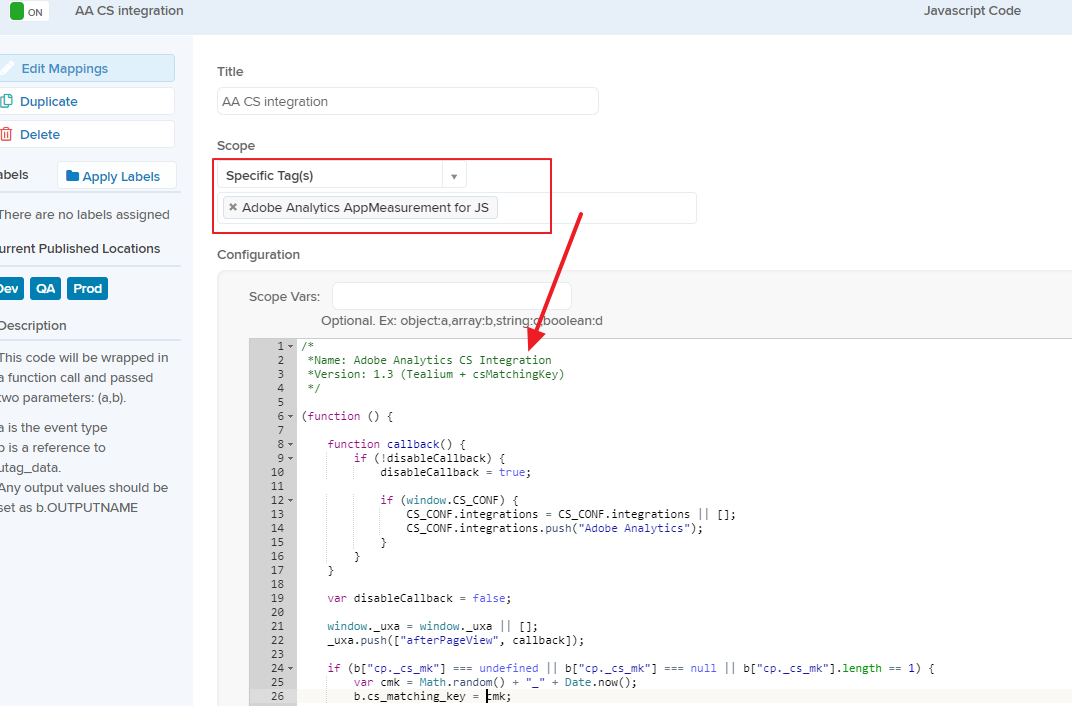The height and width of the screenshot is (706, 1072).
Task: Select the Specific Tag(s) scope combo box
Action: pyautogui.click(x=330, y=176)
